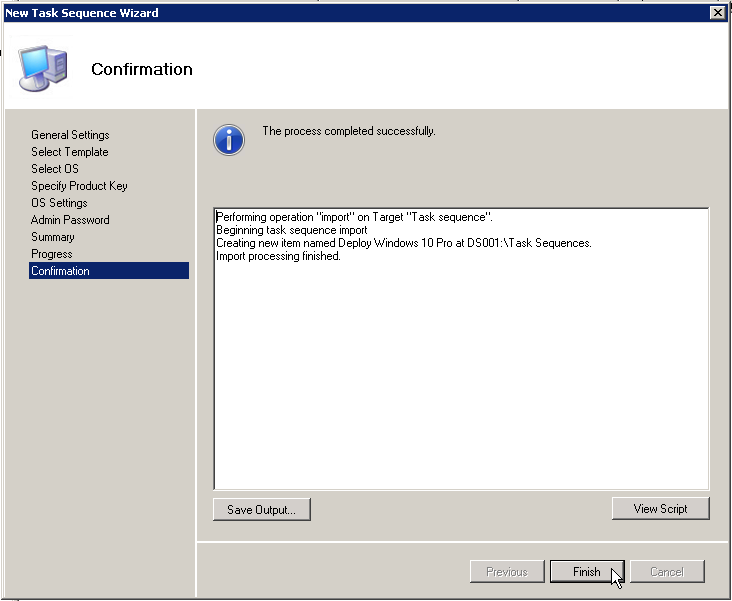Choose the Summary step in sidebar
The image size is (732, 601).
click(53, 237)
